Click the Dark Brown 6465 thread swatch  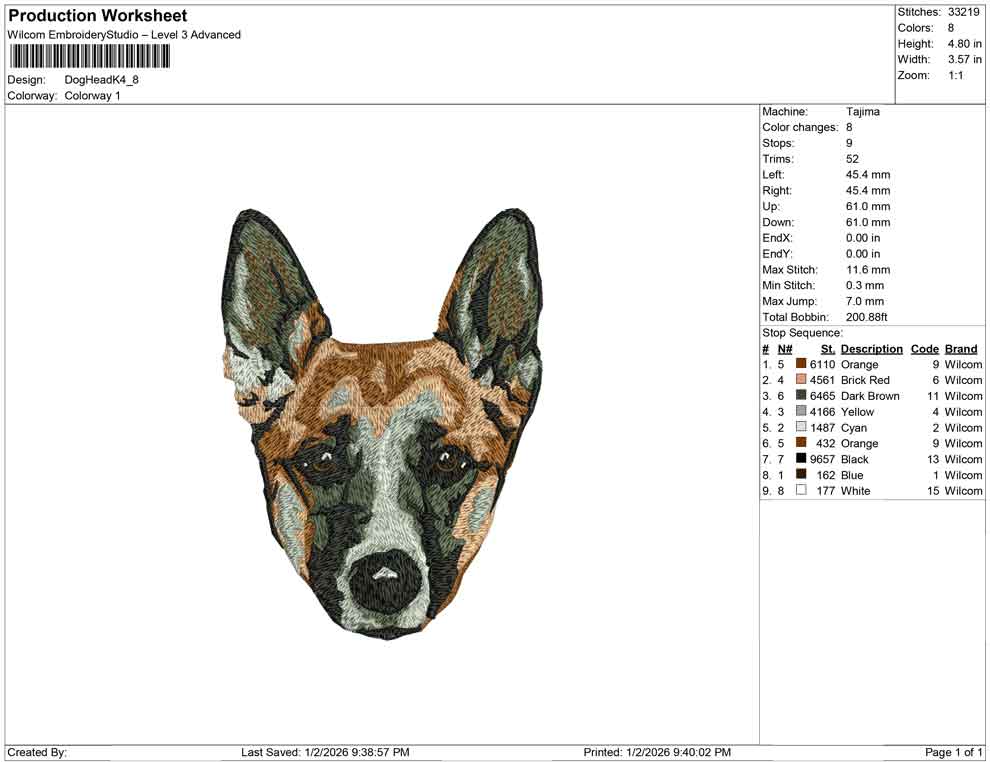pyautogui.click(x=800, y=396)
